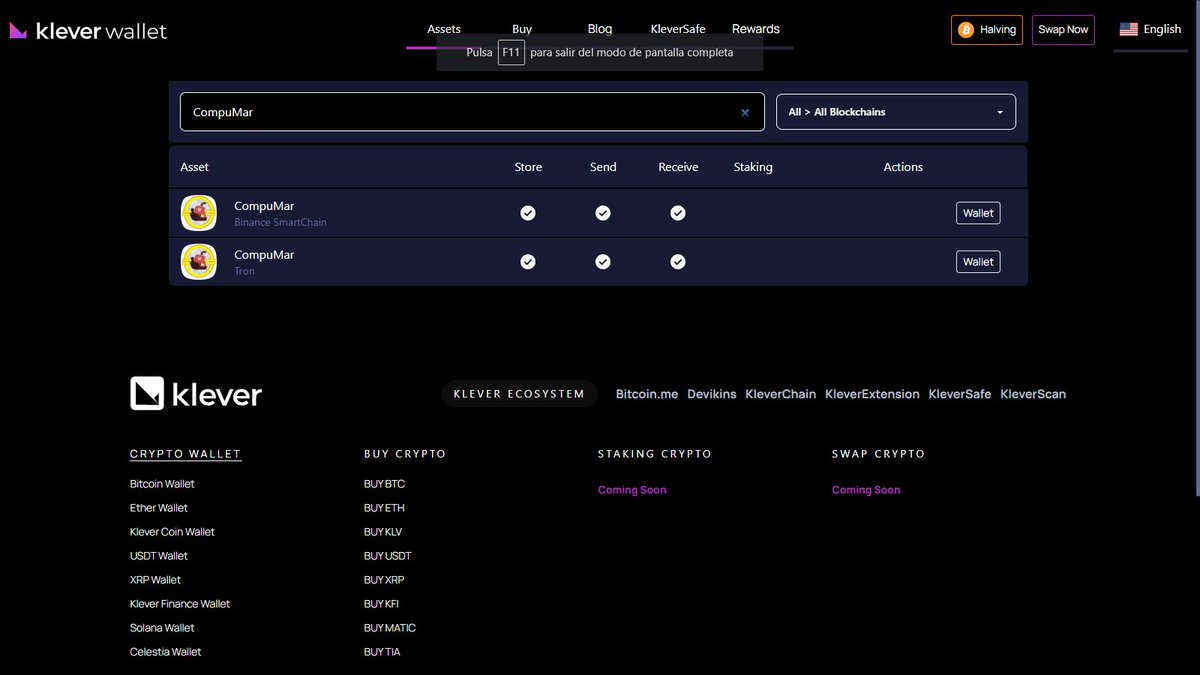This screenshot has height=675, width=1200.
Task: Click the BUY KFI link
Action: (x=381, y=604)
